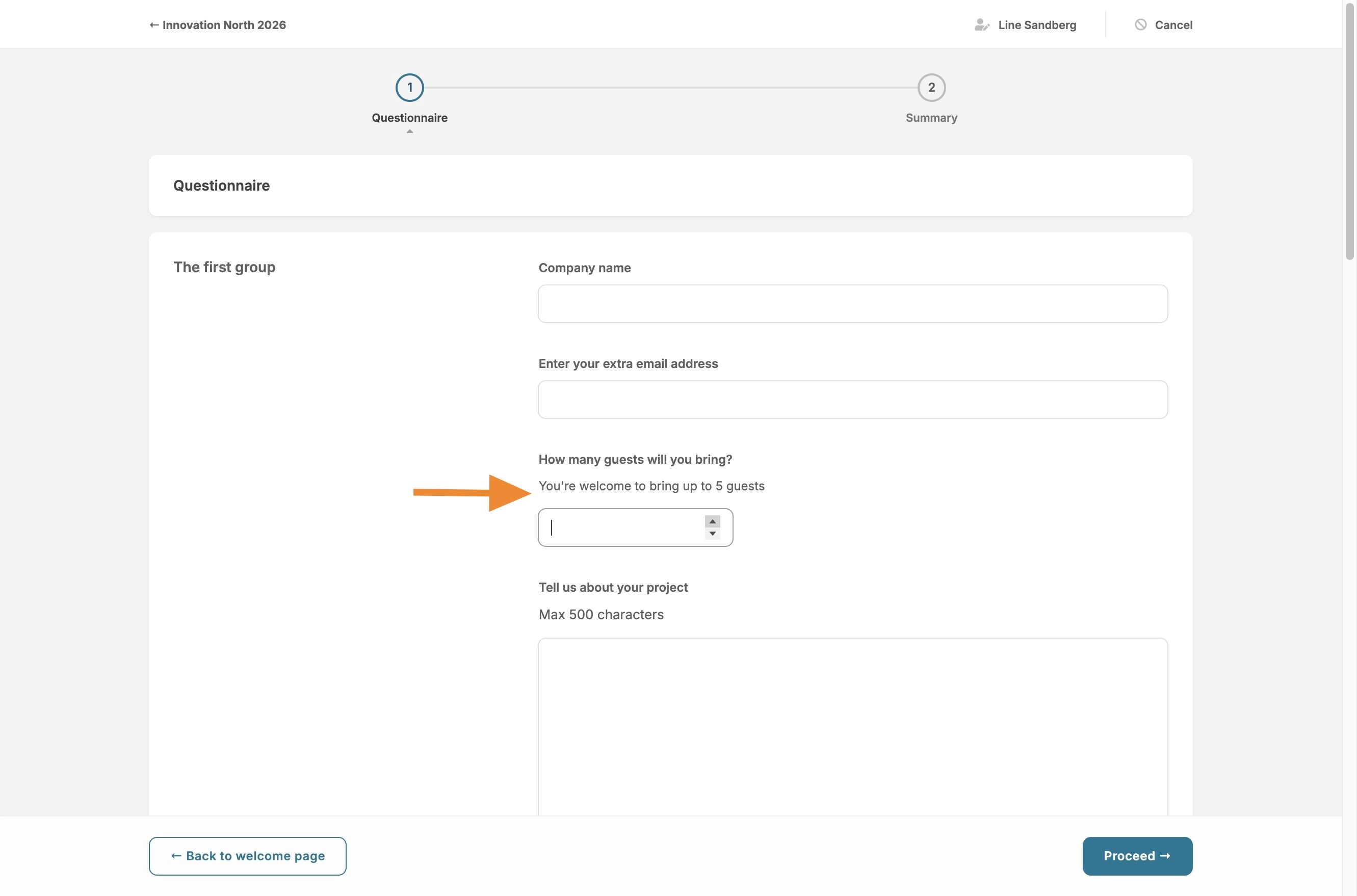Open Line Sandberg account name
Viewport: 1357px width, 896px height.
(x=1036, y=24)
